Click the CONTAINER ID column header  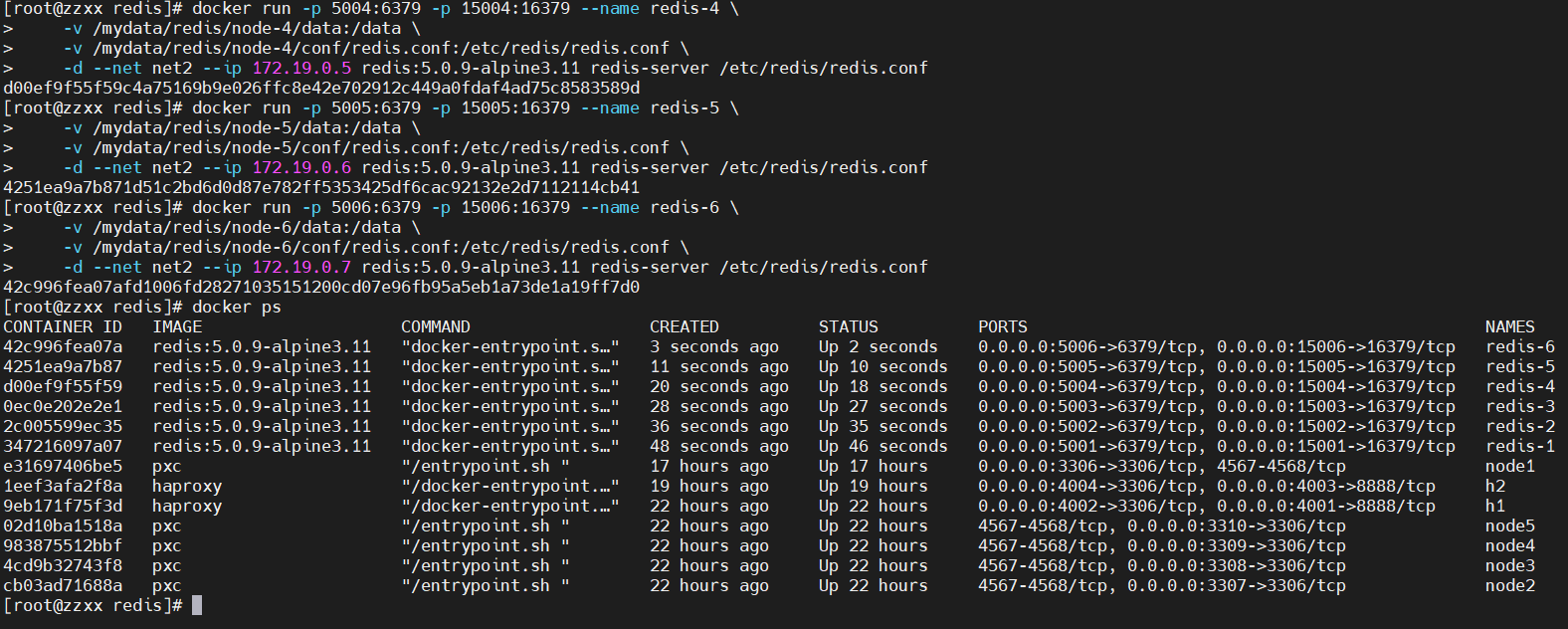click(63, 326)
